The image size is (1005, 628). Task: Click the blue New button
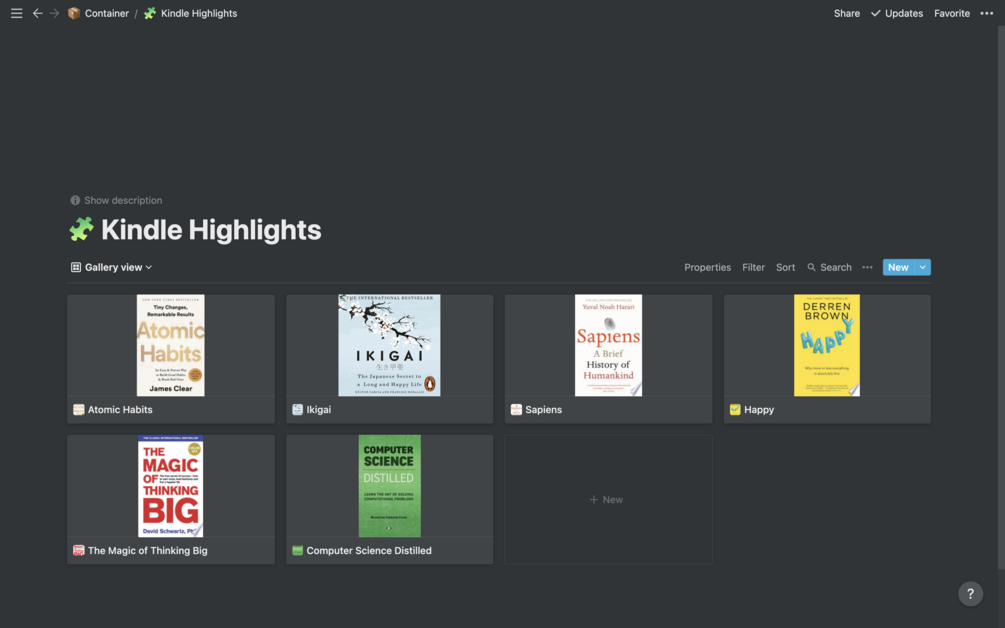pos(898,267)
